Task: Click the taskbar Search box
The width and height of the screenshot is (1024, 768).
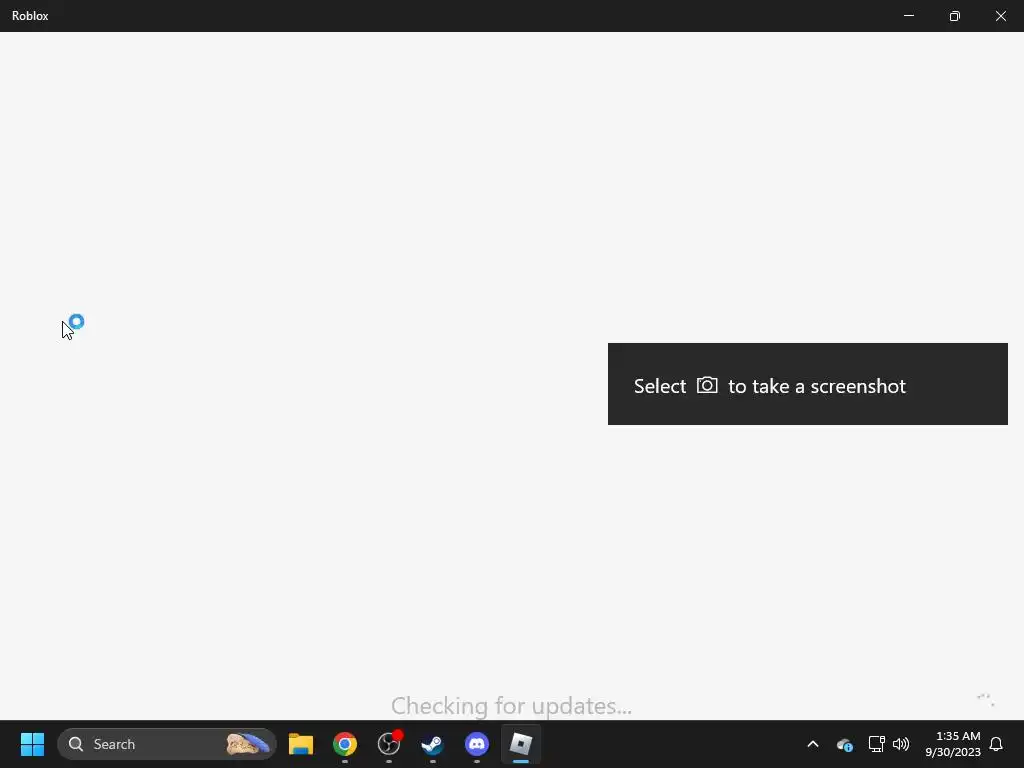Action: click(x=167, y=744)
